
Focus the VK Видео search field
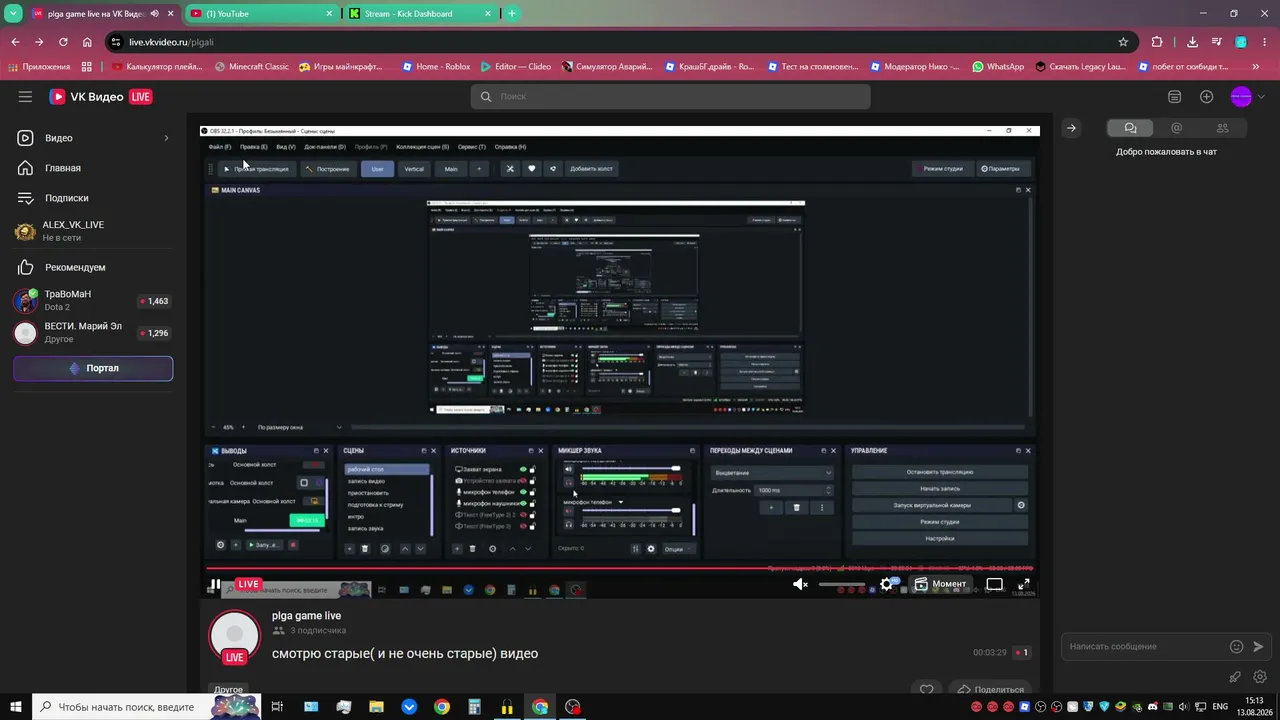click(670, 97)
